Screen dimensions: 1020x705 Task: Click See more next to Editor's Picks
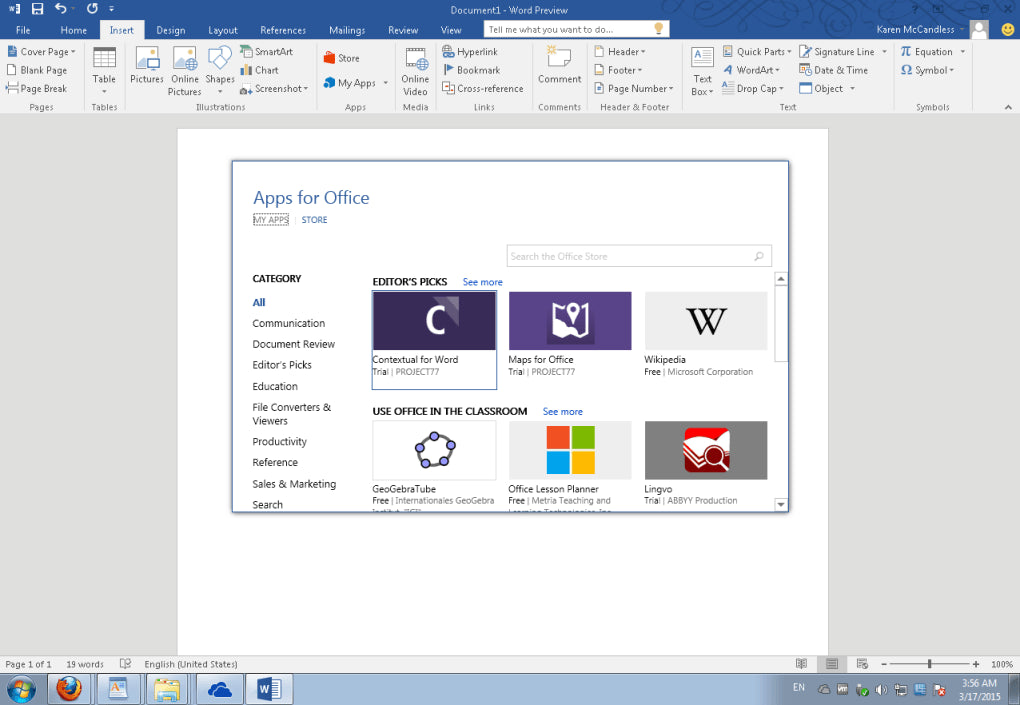point(482,281)
